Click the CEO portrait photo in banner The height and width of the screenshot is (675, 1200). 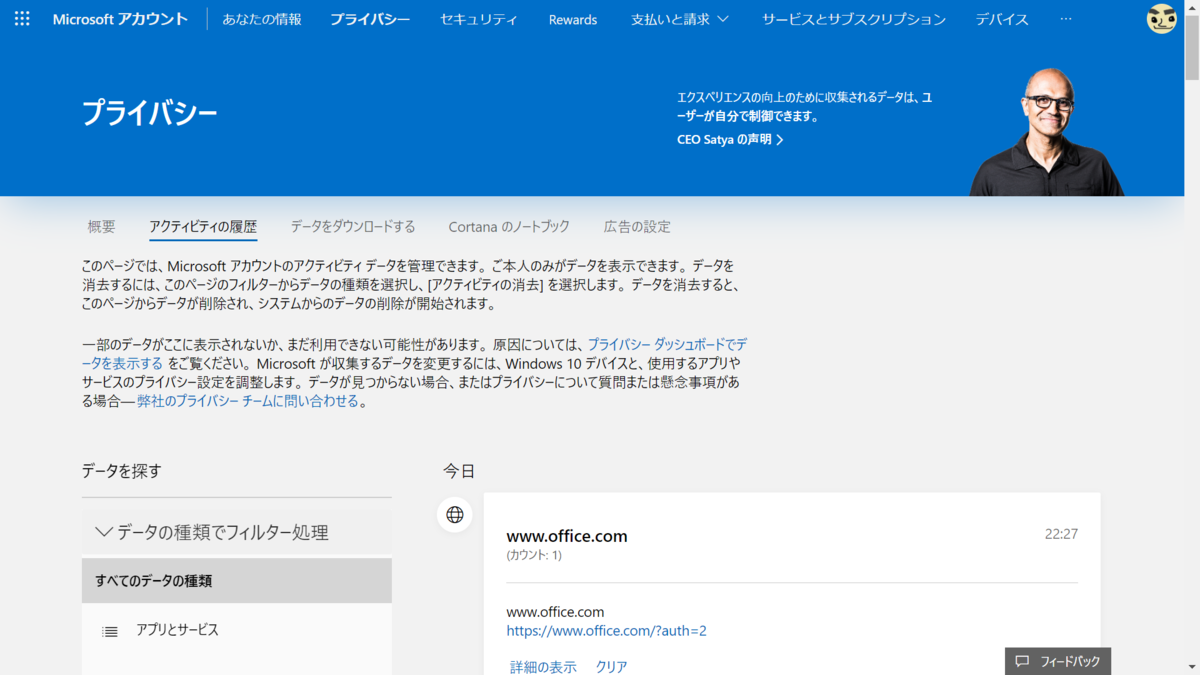[1048, 131]
